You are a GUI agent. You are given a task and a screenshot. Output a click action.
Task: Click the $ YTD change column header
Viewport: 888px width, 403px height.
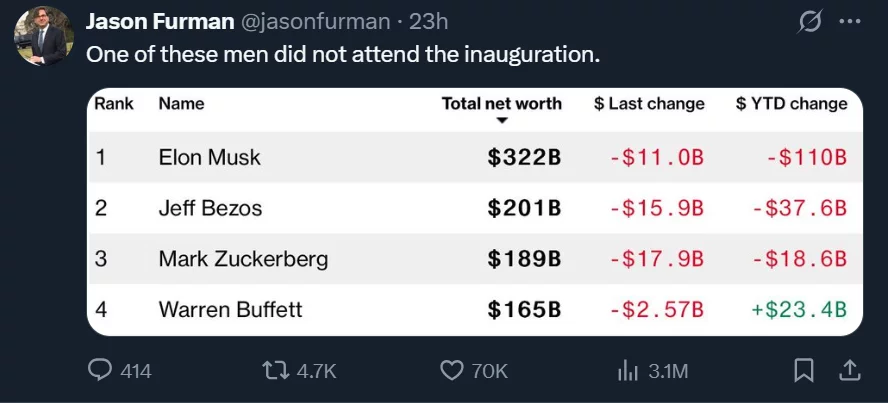(x=791, y=103)
